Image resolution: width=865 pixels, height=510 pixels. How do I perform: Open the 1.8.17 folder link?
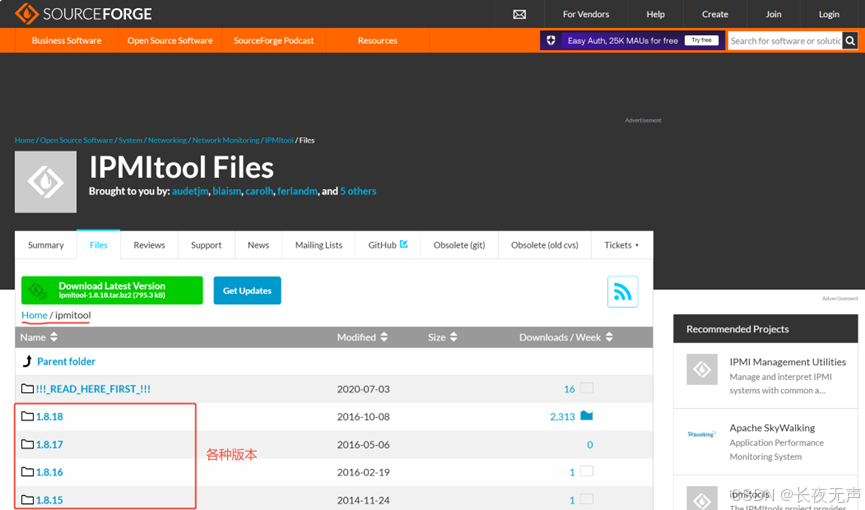point(50,444)
